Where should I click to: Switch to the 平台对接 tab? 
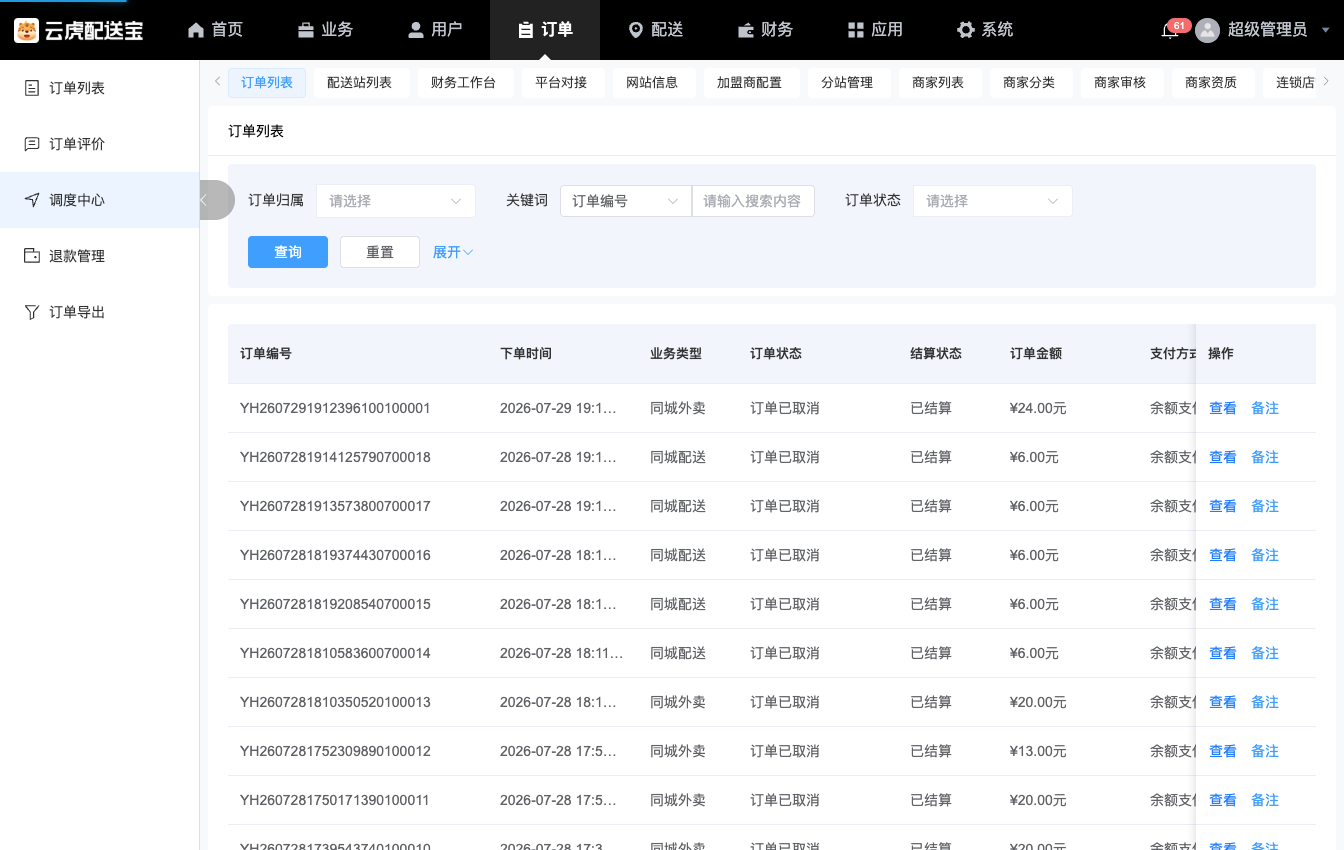[x=561, y=82]
